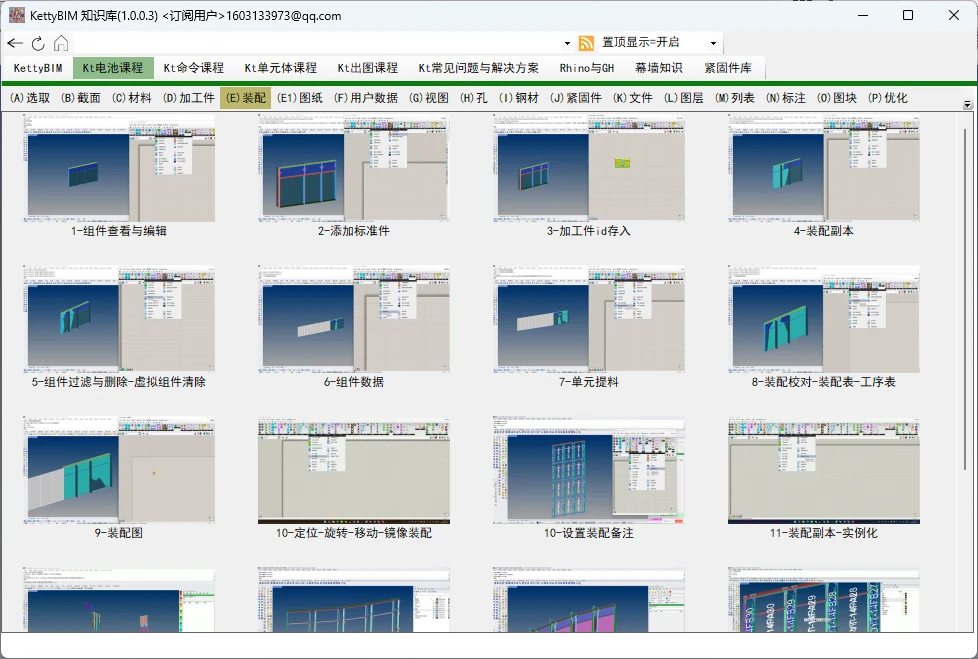Select the (F)用户数据 category
The width and height of the screenshot is (978, 659).
[366, 98]
